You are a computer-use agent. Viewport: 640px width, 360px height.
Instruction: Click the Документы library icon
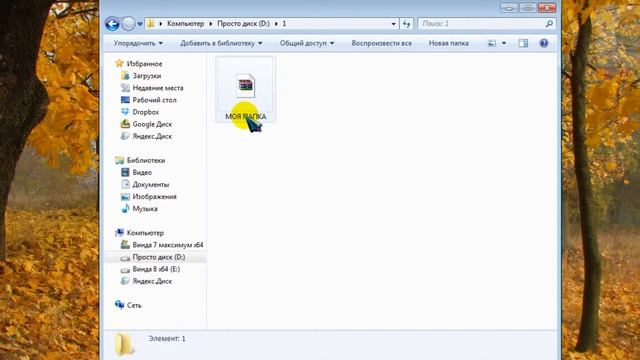(125, 184)
